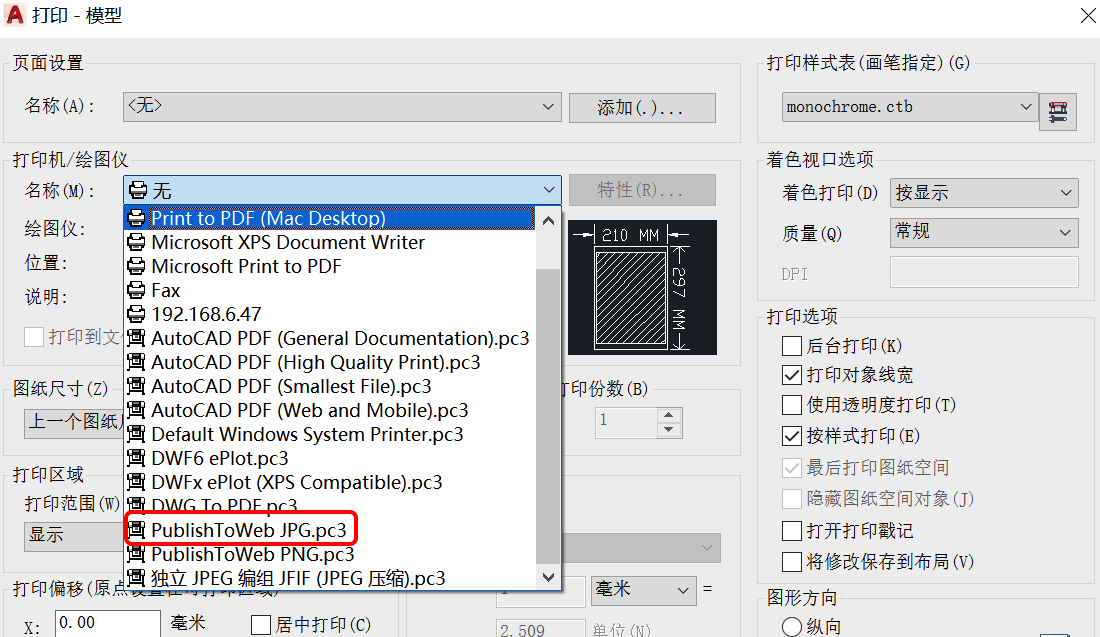Open the plot style table editor icon
This screenshot has height=637, width=1100.
[1057, 112]
